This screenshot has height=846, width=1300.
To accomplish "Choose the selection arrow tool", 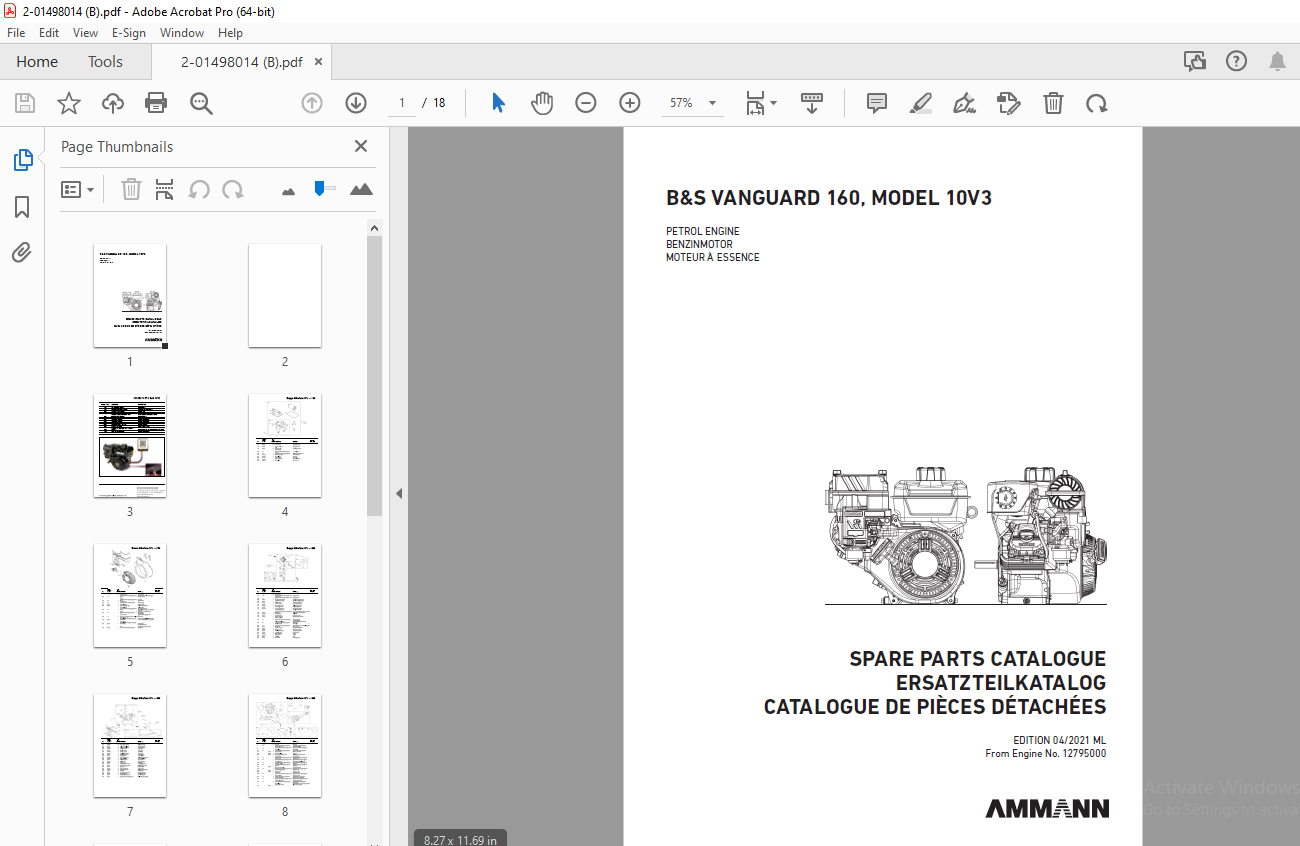I will click(x=498, y=103).
